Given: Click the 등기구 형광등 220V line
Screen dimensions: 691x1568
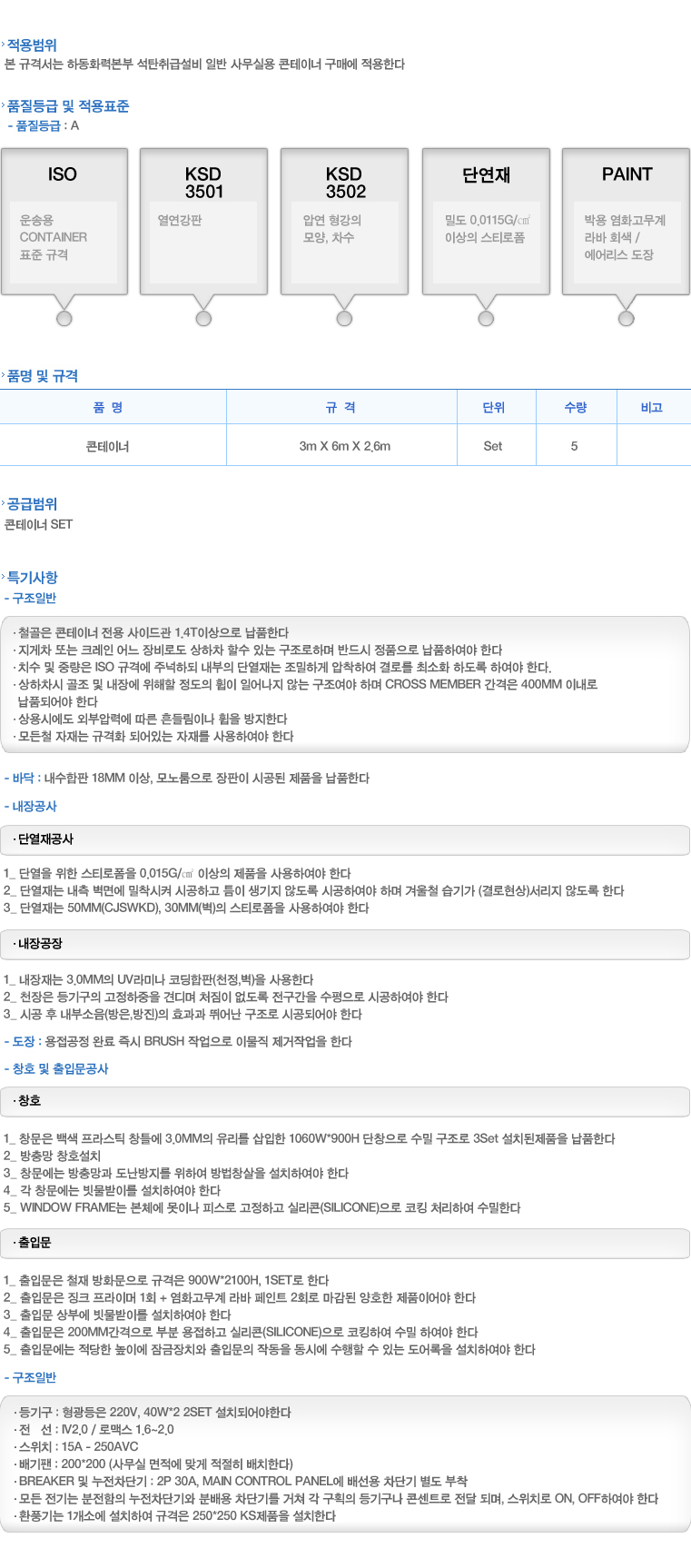Looking at the screenshot, I should (x=153, y=1413).
